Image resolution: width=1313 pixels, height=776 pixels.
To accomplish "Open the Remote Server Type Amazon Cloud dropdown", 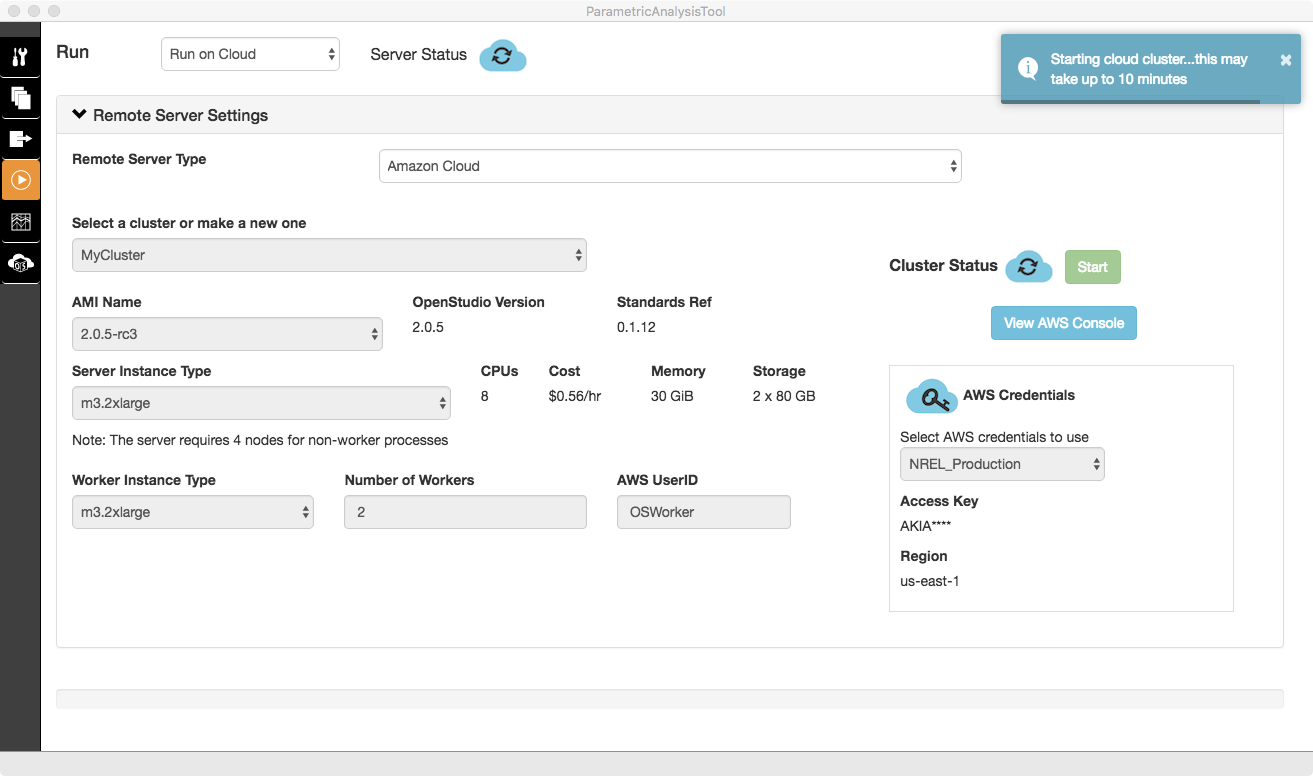I will tap(669, 166).
